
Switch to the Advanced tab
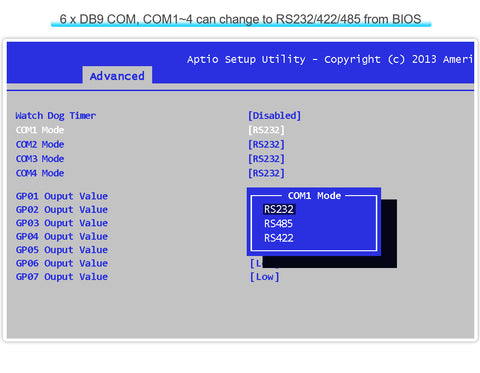117,76
